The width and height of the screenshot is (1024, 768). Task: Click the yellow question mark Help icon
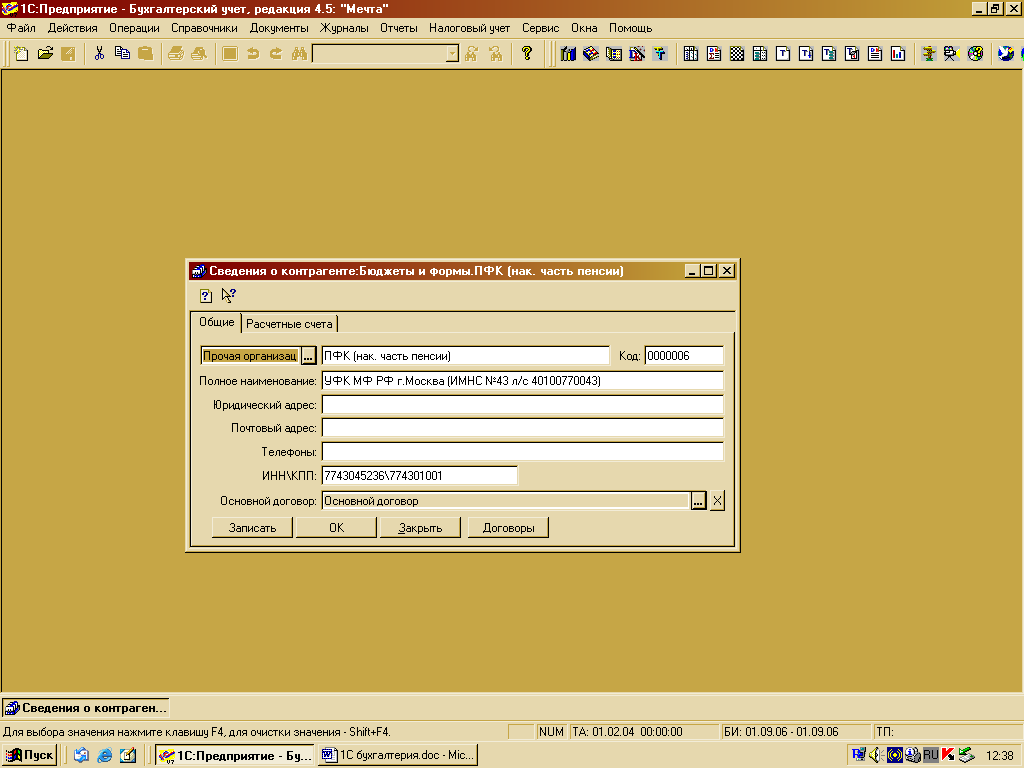click(526, 54)
